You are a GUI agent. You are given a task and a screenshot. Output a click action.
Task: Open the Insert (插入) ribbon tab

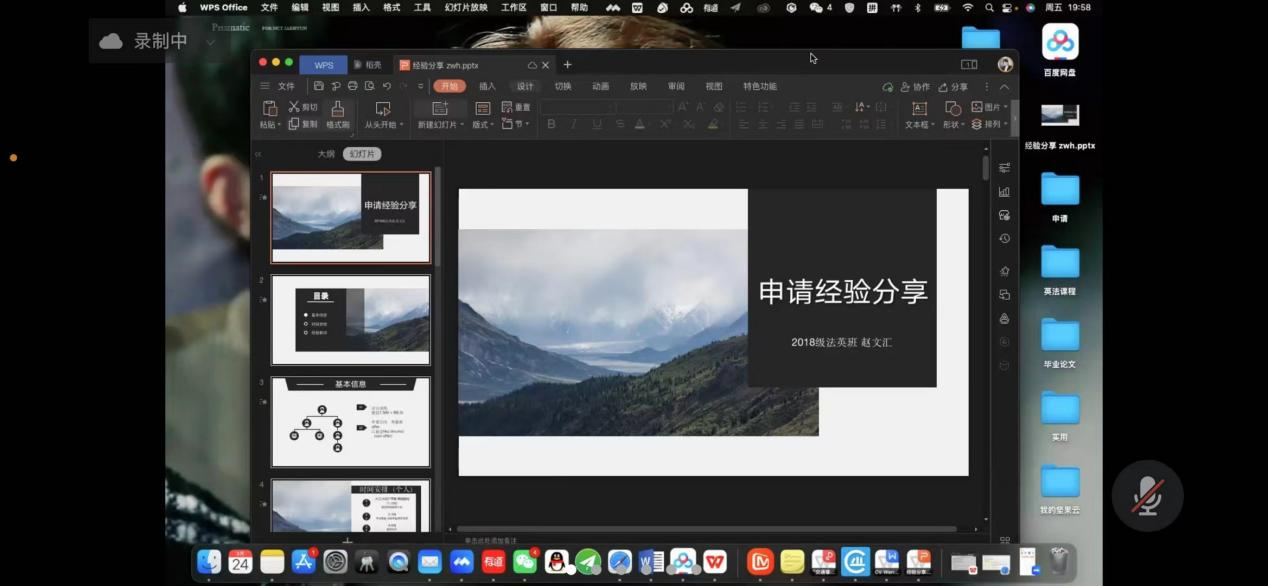487,87
